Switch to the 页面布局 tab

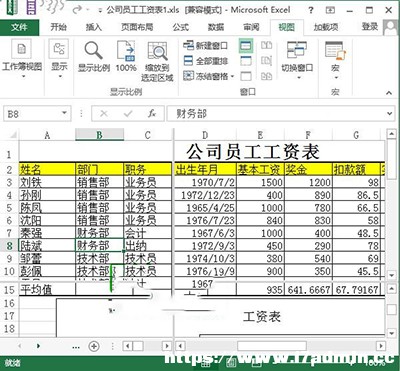coord(137,27)
